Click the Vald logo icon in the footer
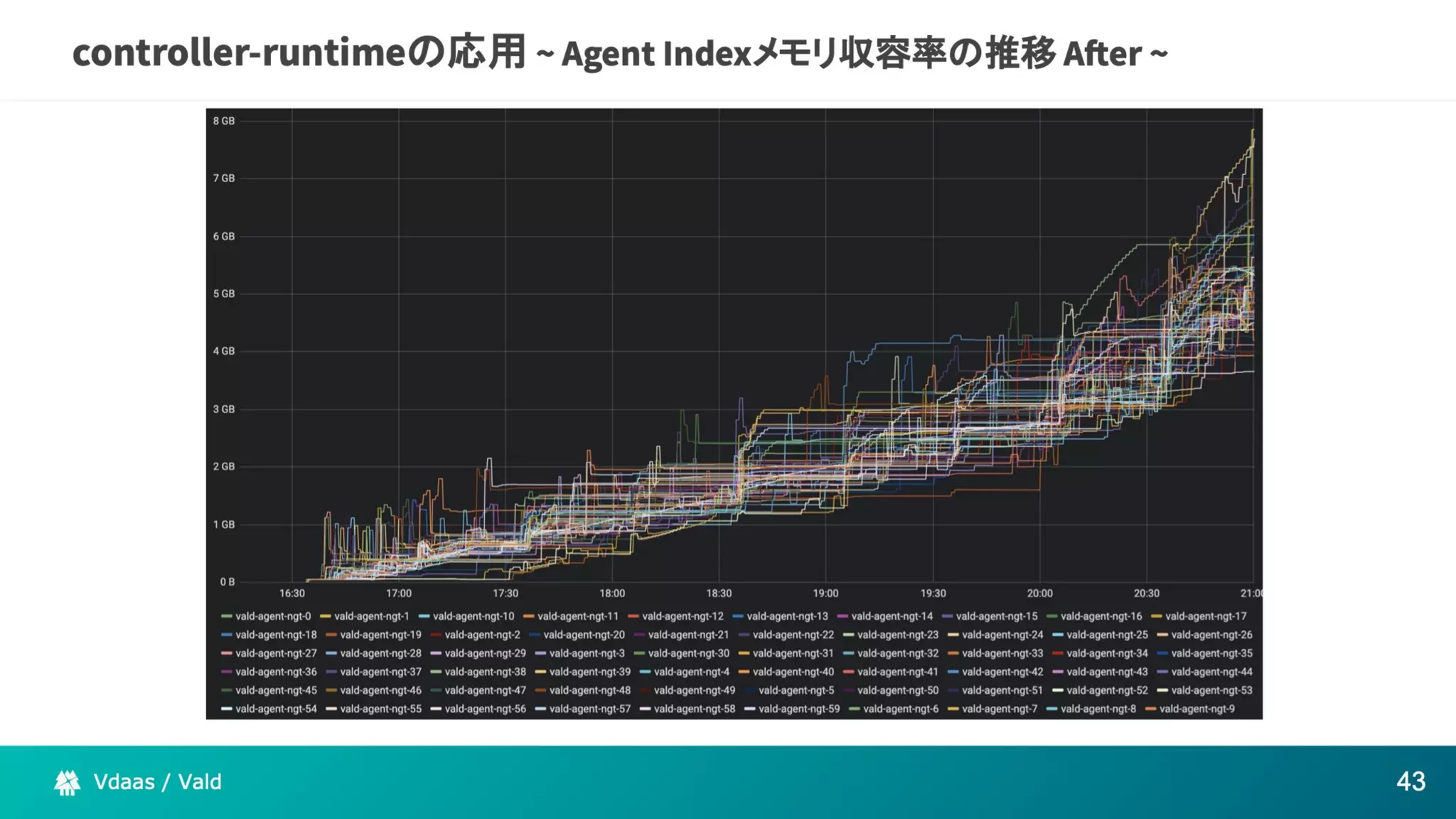Viewport: 1456px width, 819px height. tap(68, 782)
